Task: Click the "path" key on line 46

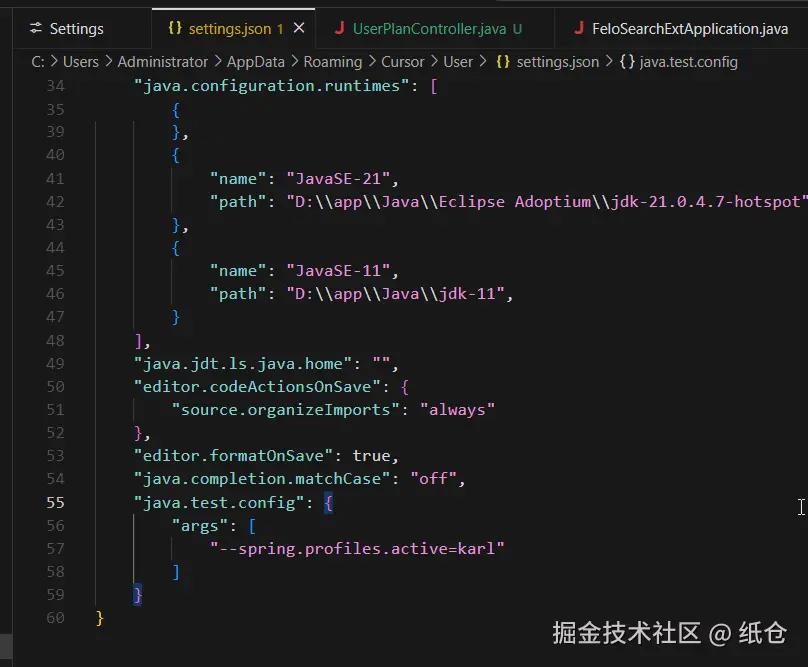Action: point(238,294)
